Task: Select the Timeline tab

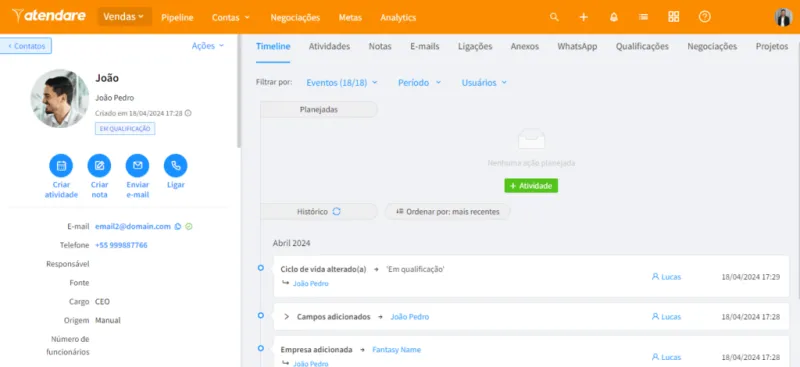Action: [273, 46]
